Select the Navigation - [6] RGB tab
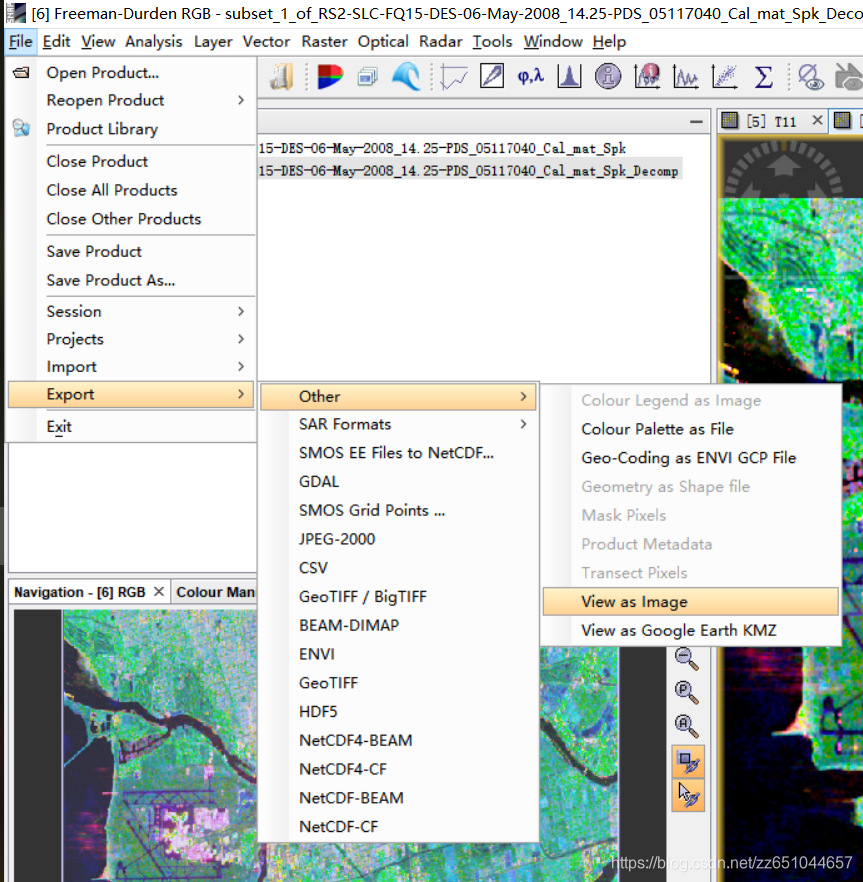Image resolution: width=863 pixels, height=882 pixels. point(79,592)
